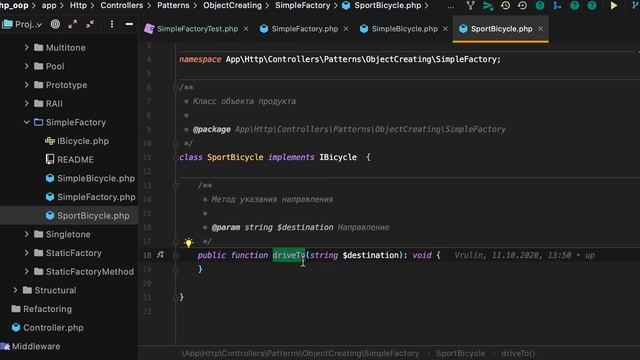Click fold marker beside class SportBicycle line
640x360 pixels.
[x=175, y=158]
